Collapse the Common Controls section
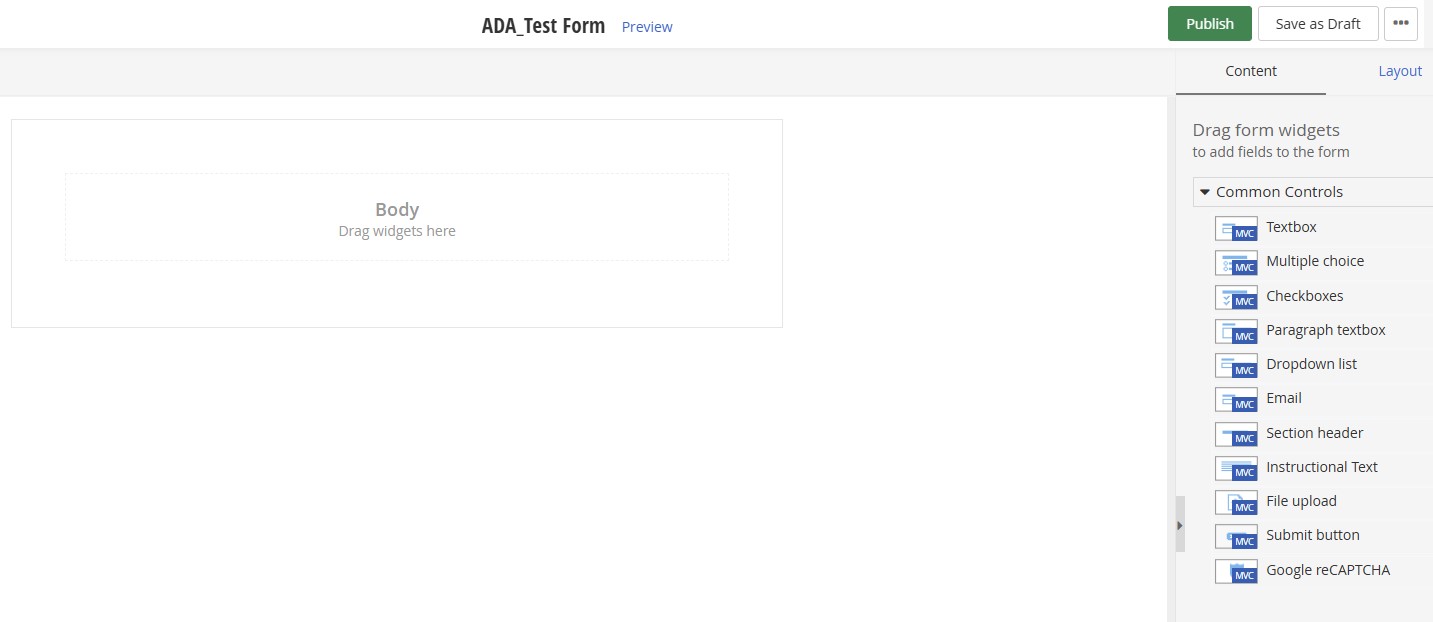This screenshot has width=1433, height=622. tap(1205, 192)
